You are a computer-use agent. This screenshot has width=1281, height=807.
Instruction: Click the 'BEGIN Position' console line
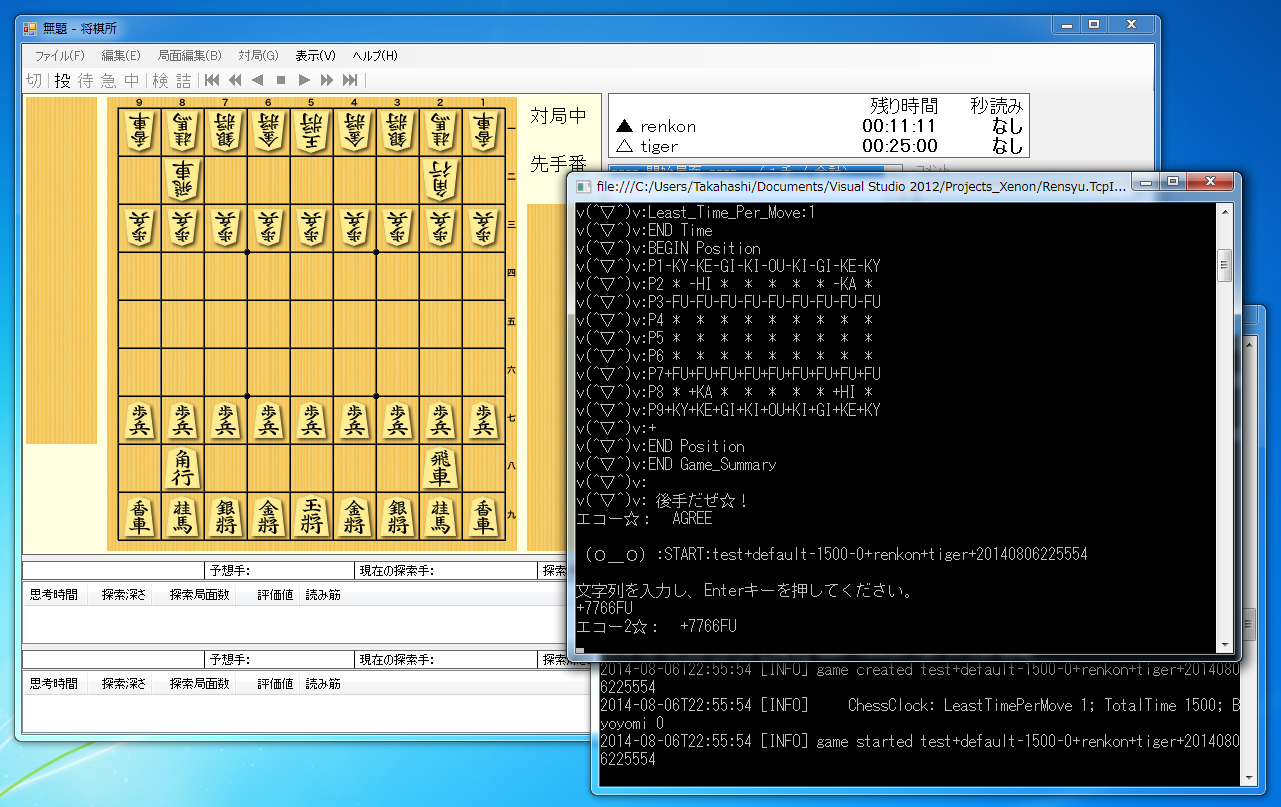(669, 248)
